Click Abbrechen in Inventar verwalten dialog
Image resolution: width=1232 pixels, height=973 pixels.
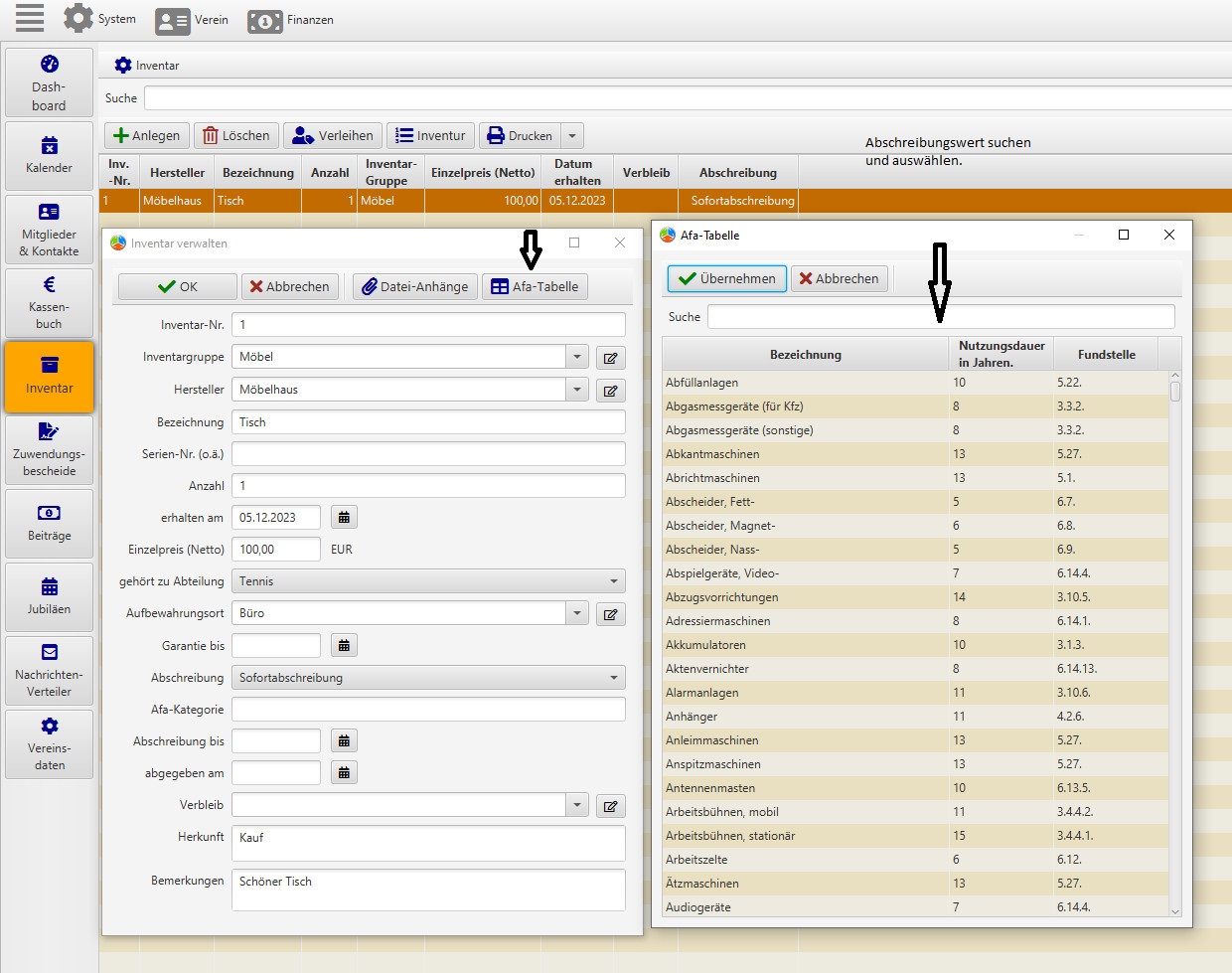[x=289, y=286]
